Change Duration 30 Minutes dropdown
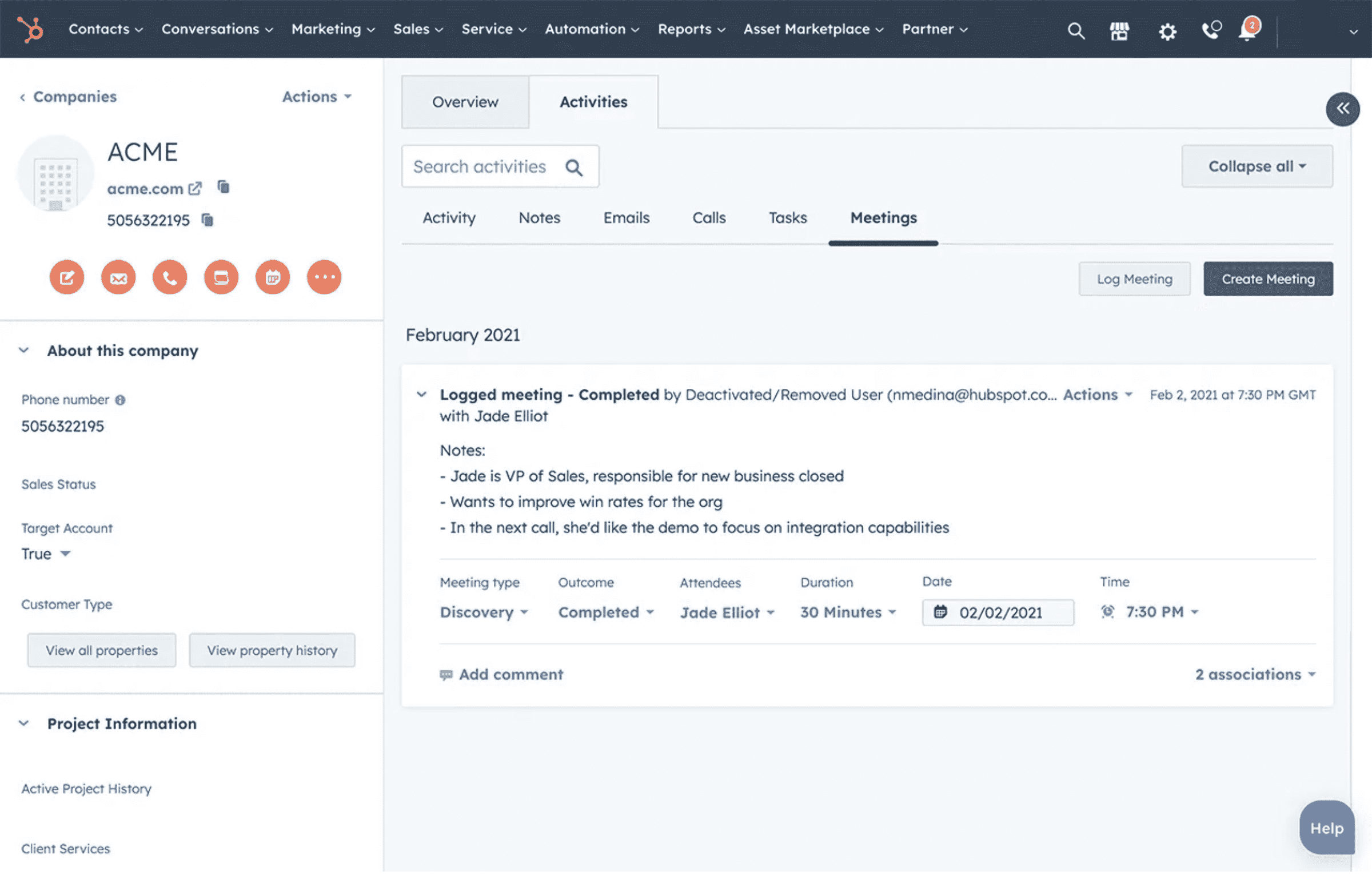 click(848, 612)
